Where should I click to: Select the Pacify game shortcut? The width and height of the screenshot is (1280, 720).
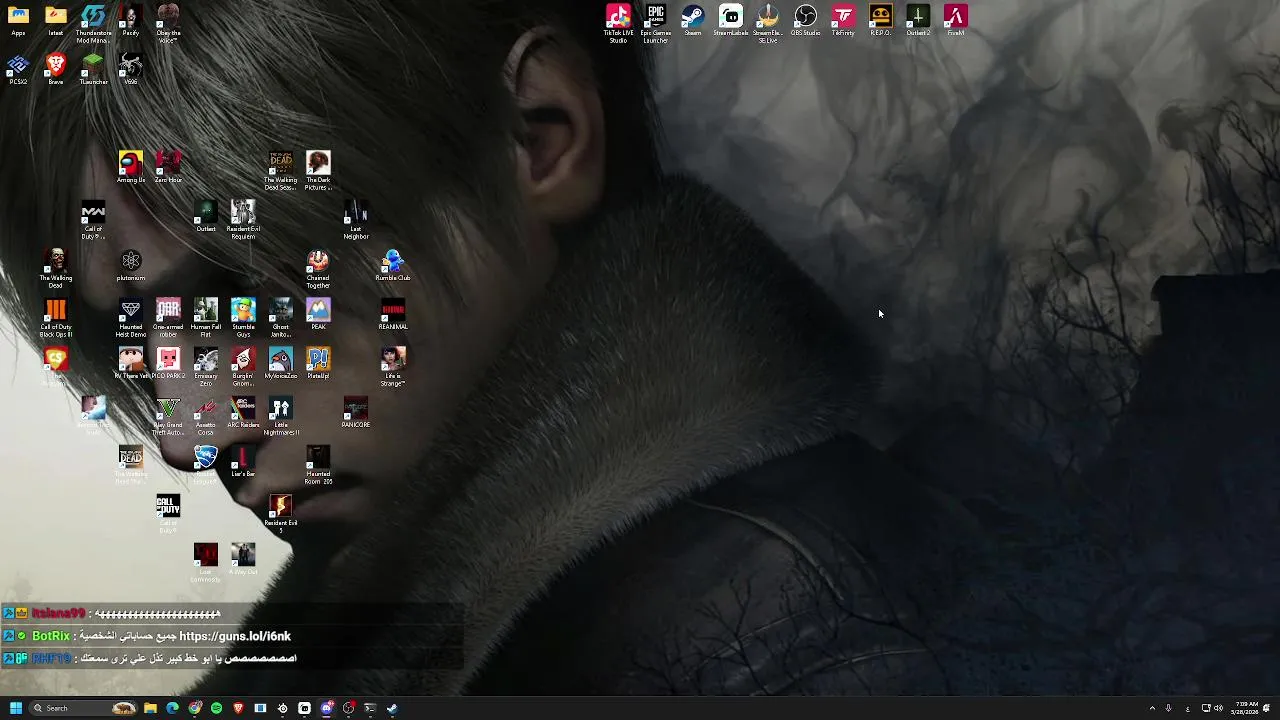click(130, 20)
